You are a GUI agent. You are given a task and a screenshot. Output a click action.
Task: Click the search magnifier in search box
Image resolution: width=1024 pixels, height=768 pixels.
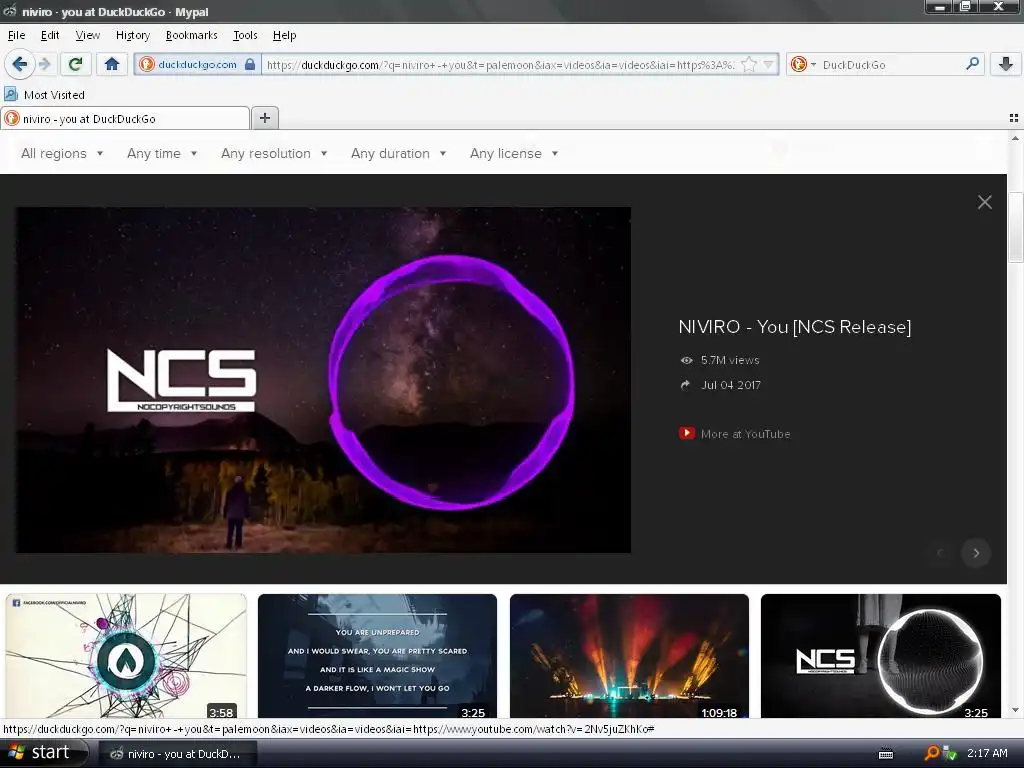[972, 64]
